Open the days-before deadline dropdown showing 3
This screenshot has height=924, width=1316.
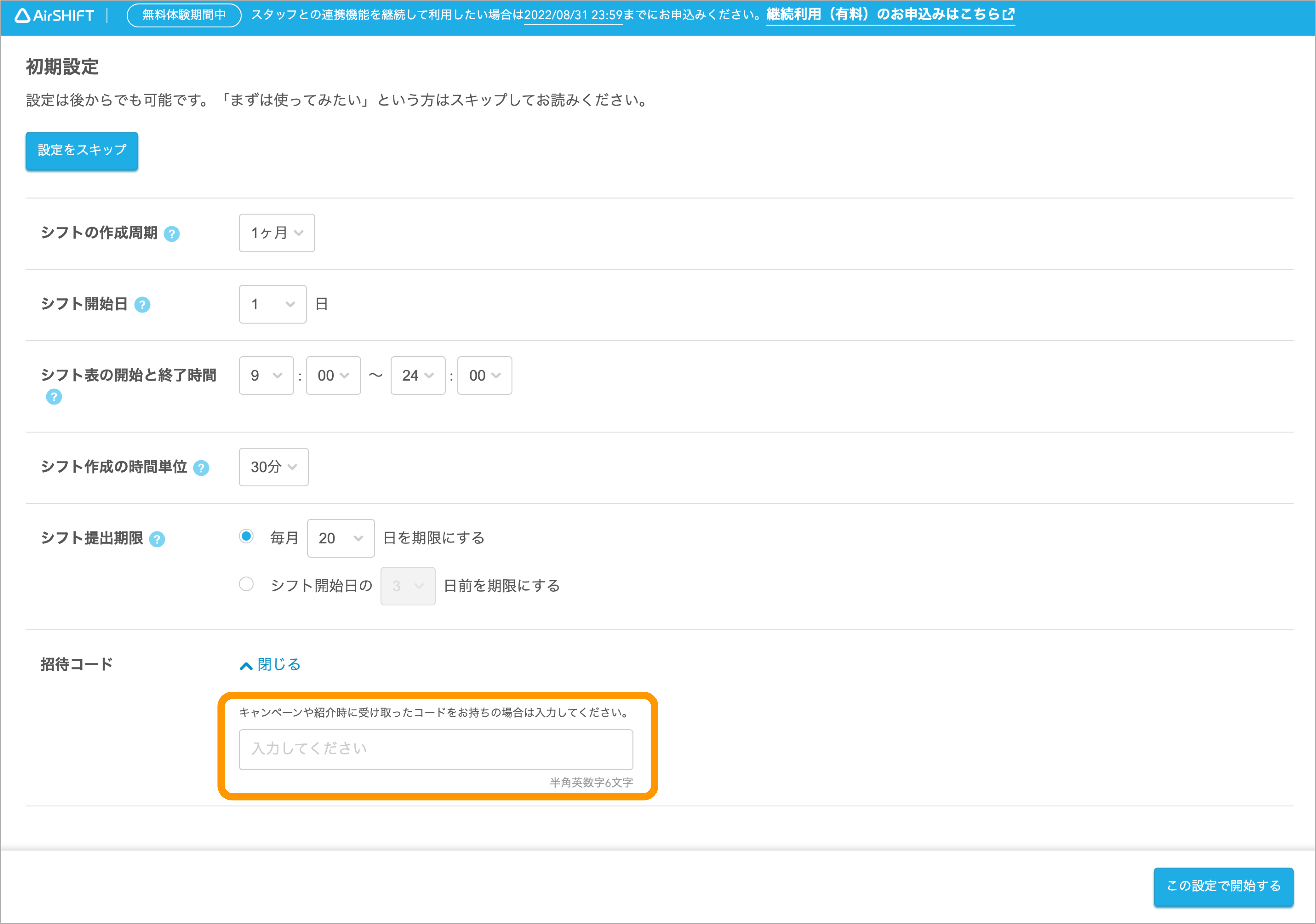point(408,586)
